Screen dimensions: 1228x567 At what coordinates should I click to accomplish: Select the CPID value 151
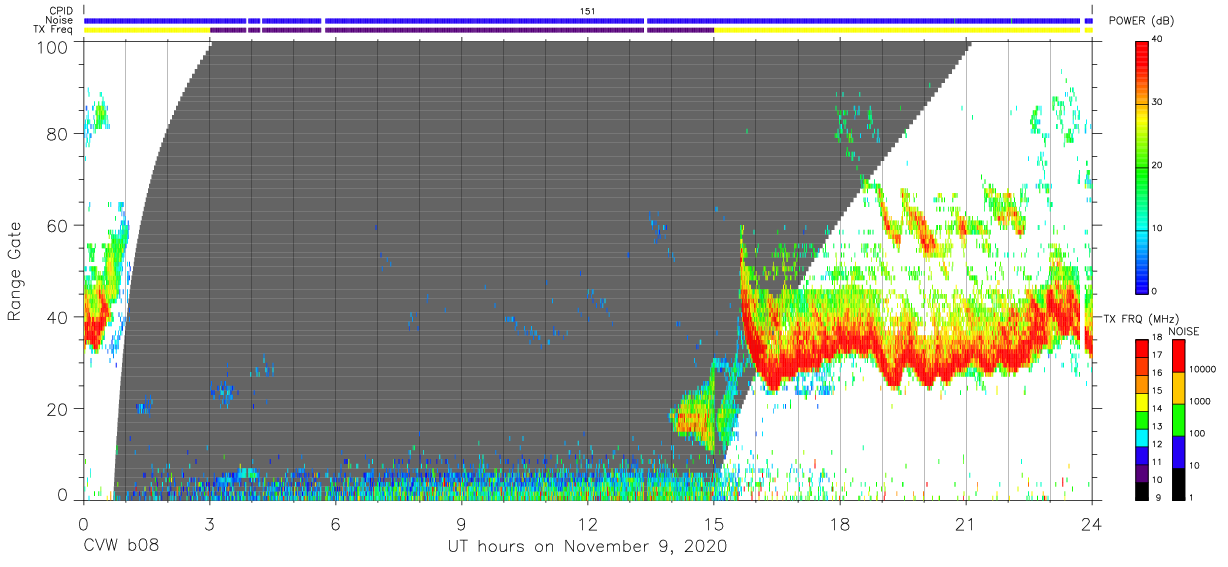[588, 11]
